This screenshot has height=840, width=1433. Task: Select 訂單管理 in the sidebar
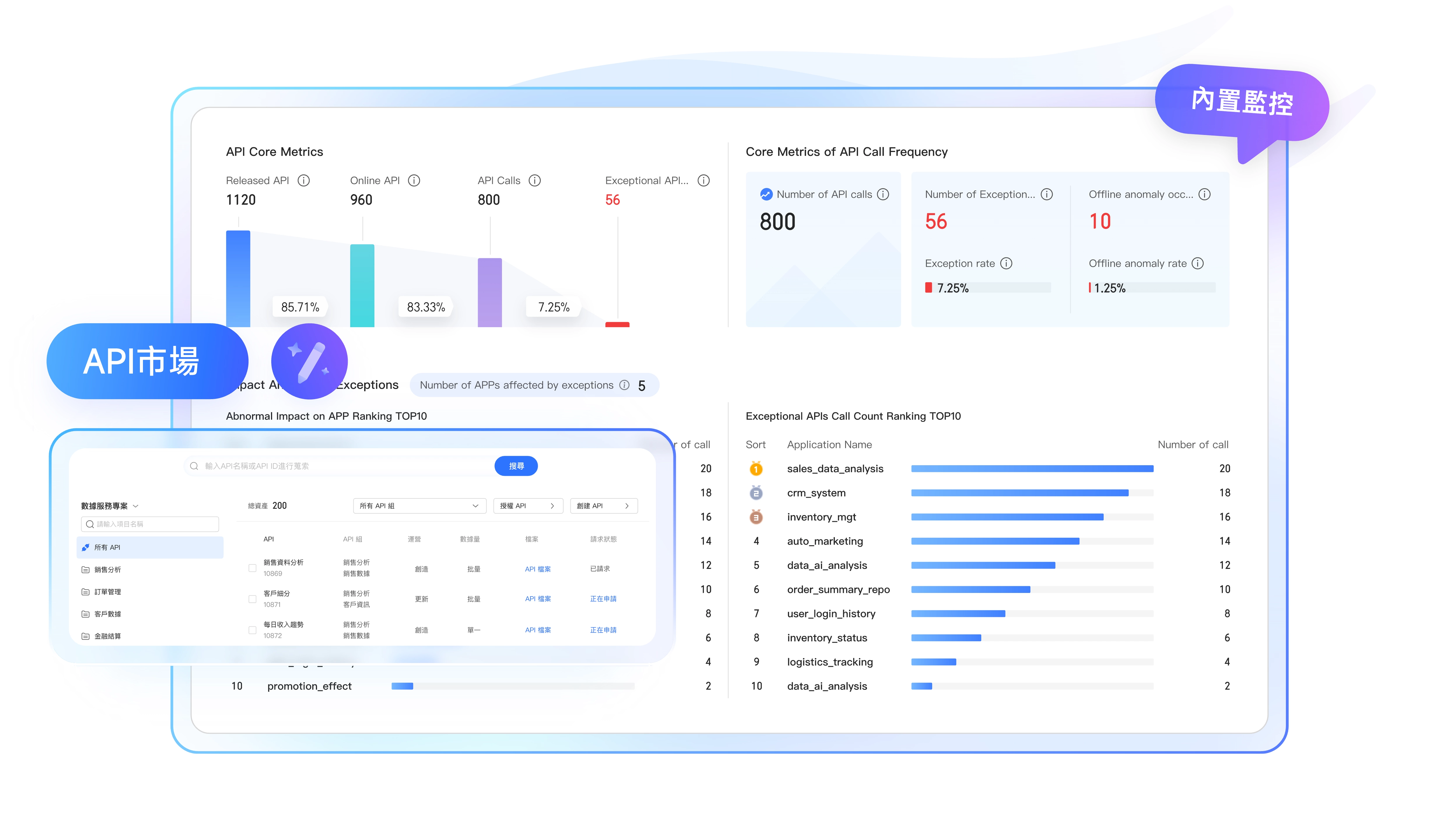[107, 592]
